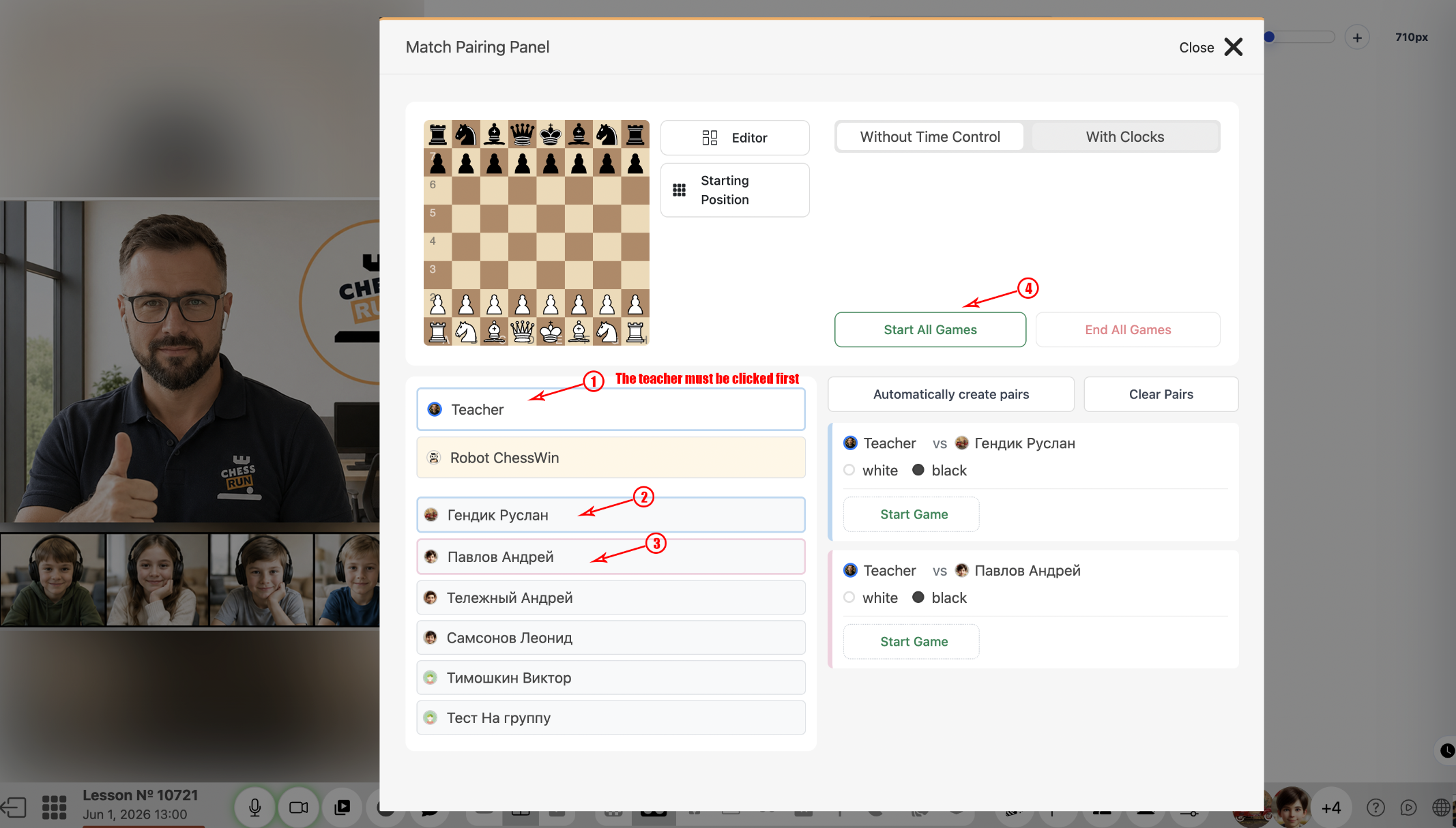Select Павлов Андрей in player list

tap(611, 557)
